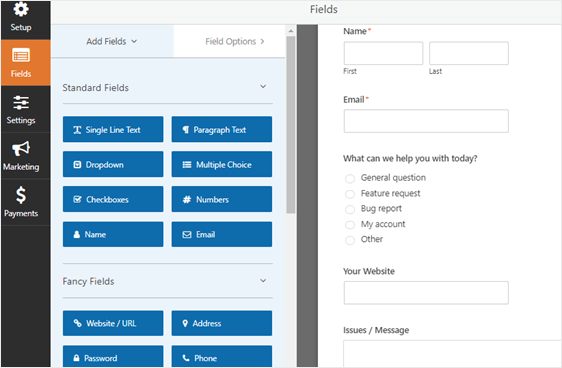Click the Add Fields tab chevron
Viewport: 562px width, 368px height.
(134, 42)
